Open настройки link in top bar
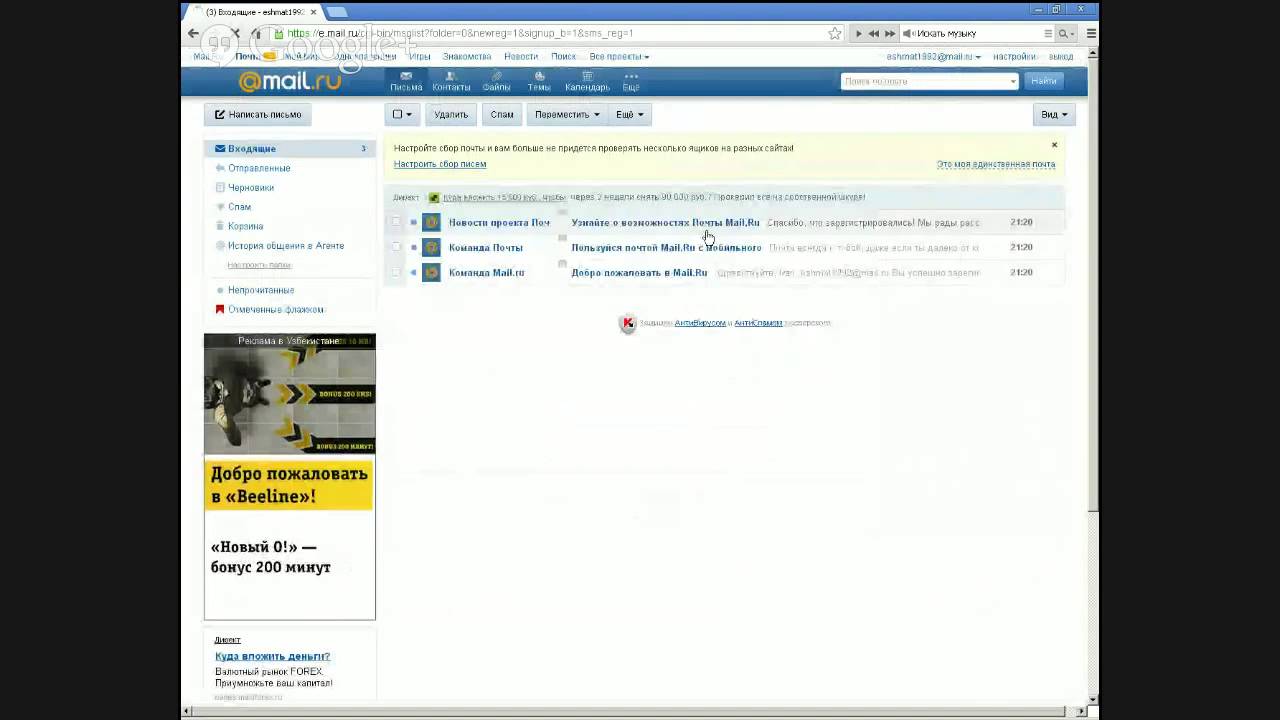 point(1014,57)
